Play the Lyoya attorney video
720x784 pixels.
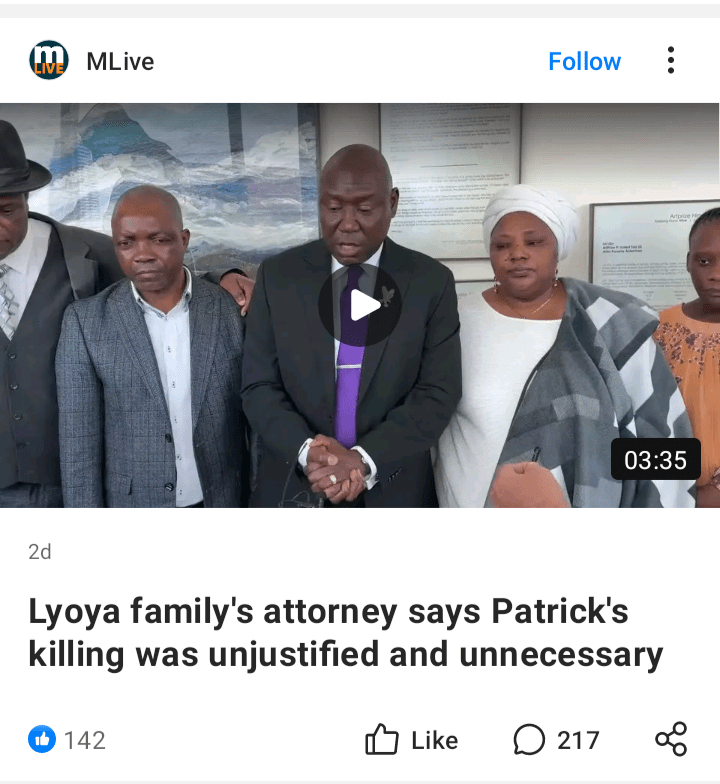point(360,305)
